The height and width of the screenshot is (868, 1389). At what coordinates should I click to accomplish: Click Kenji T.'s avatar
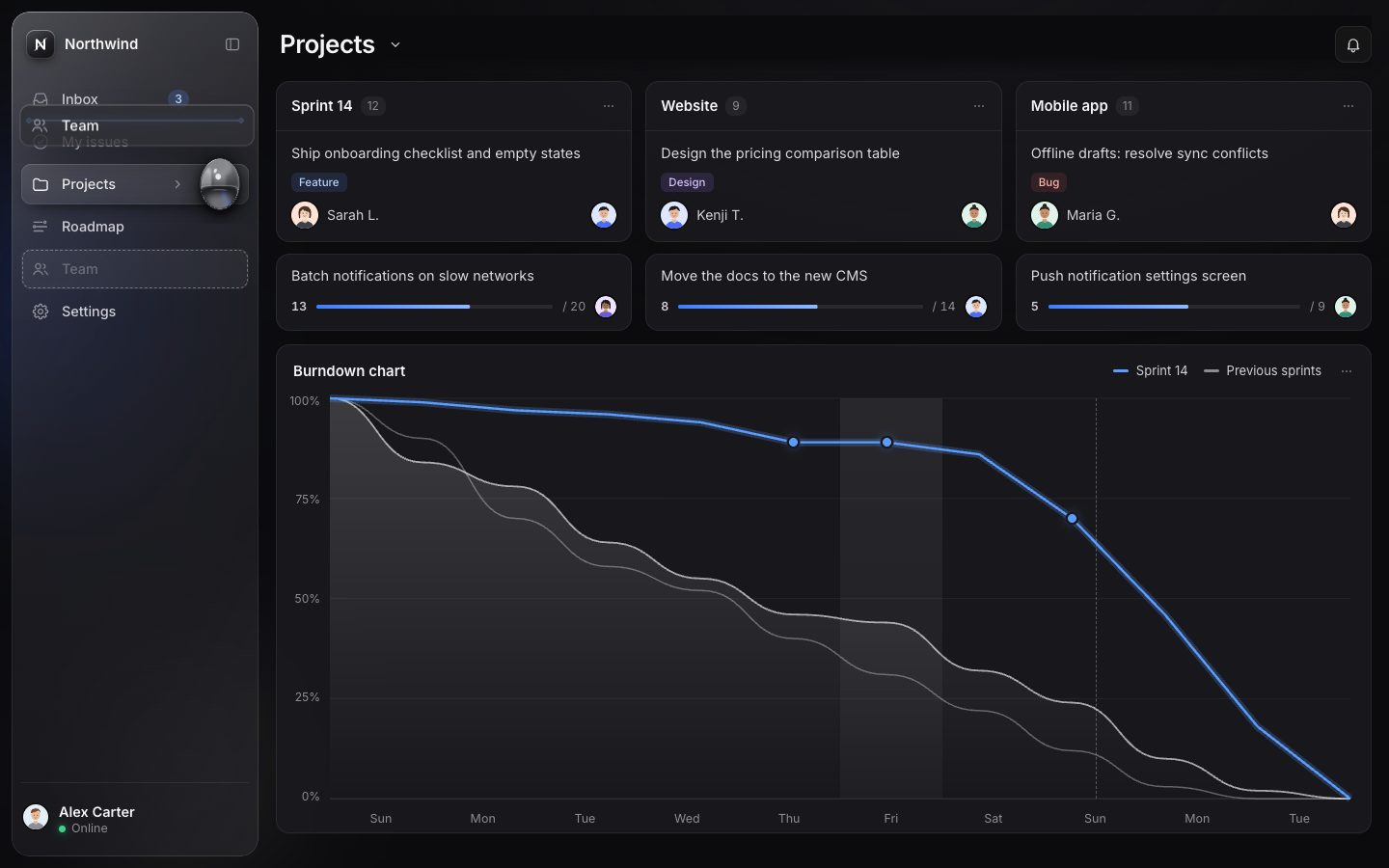[674, 215]
